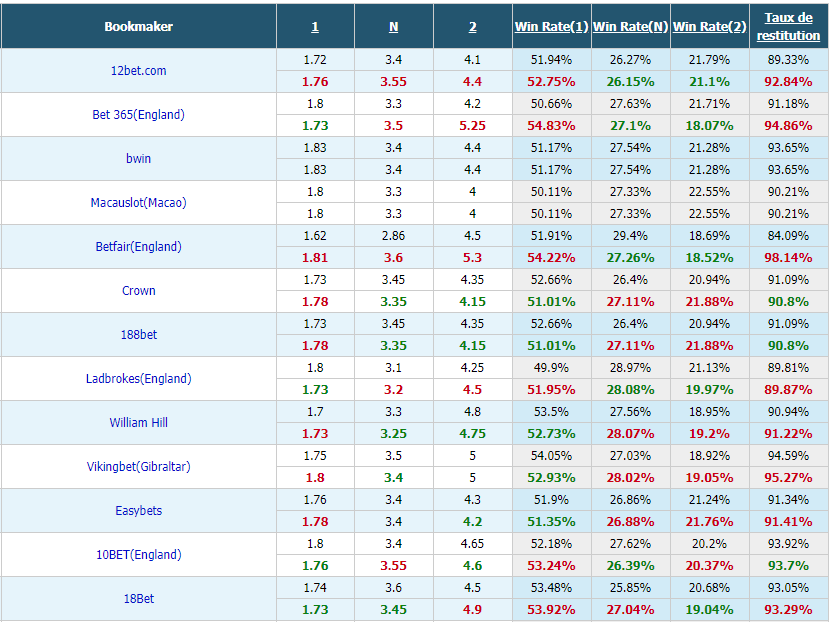Select 12bet.com opening win rate 51.94%
This screenshot has height=622, width=830.
(552, 60)
